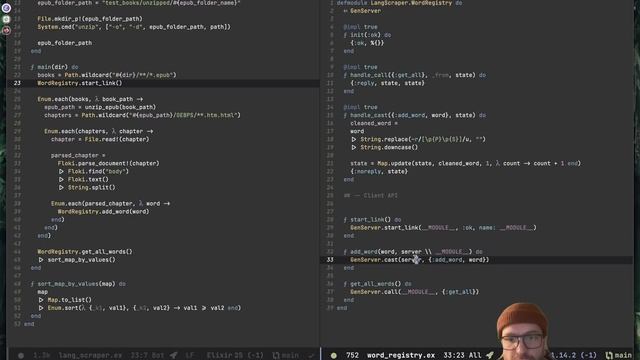
Task: Click '1.3k' size indicator in left modeline
Action: (42, 356)
